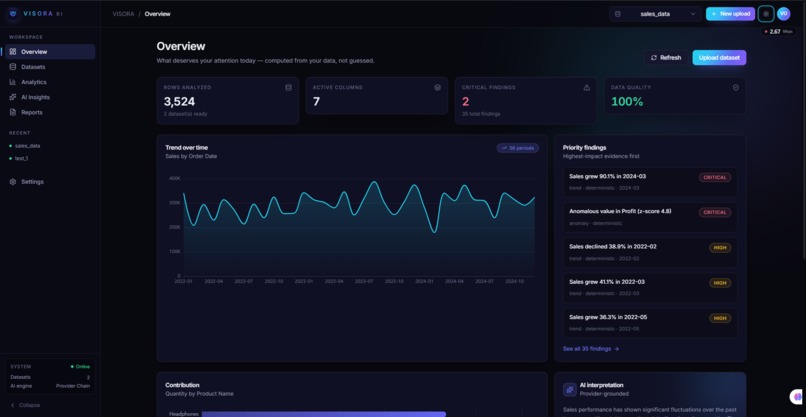Collapse the sidebar
The image size is (806, 417).
point(23,405)
